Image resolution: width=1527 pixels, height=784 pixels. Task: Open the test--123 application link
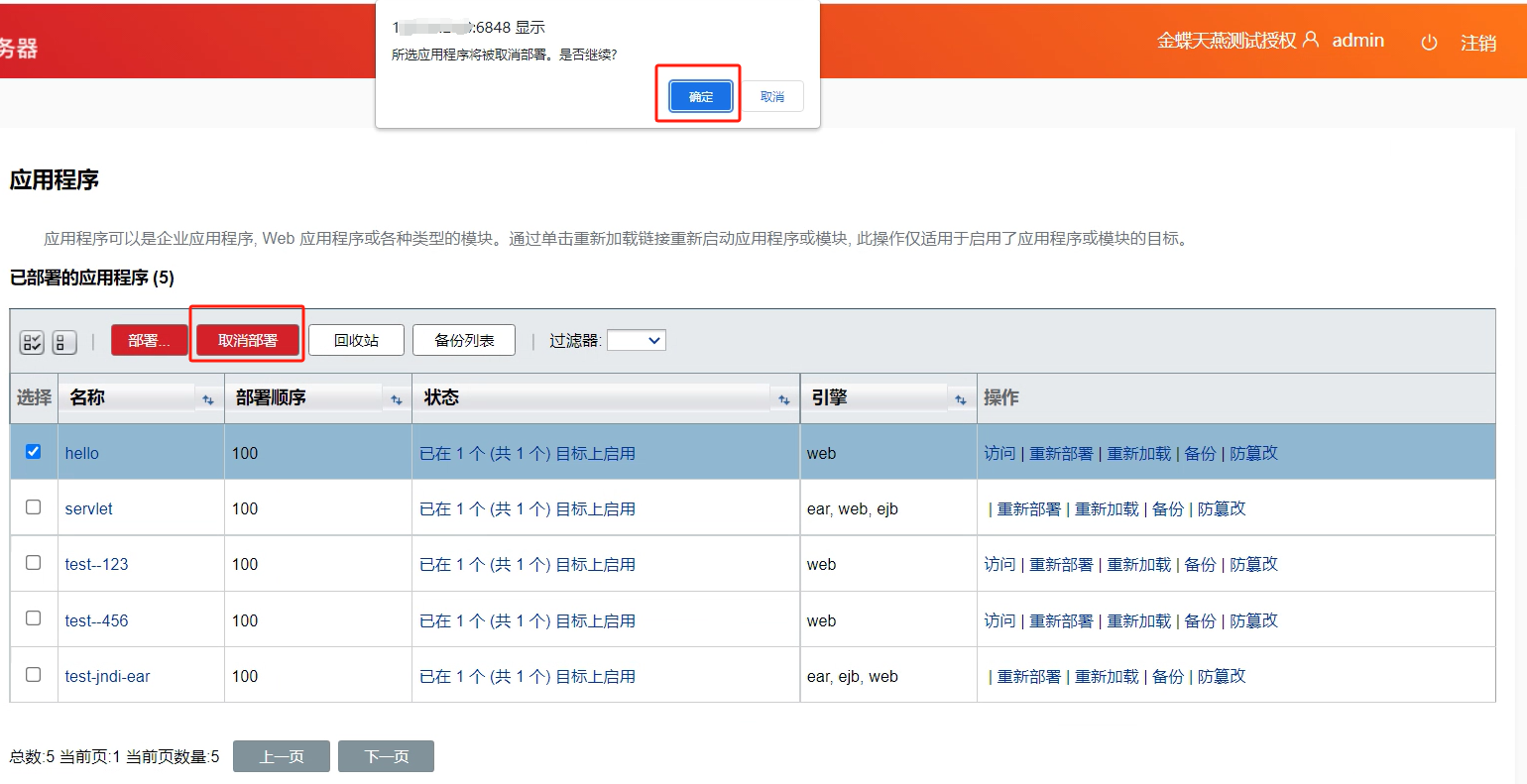point(97,564)
